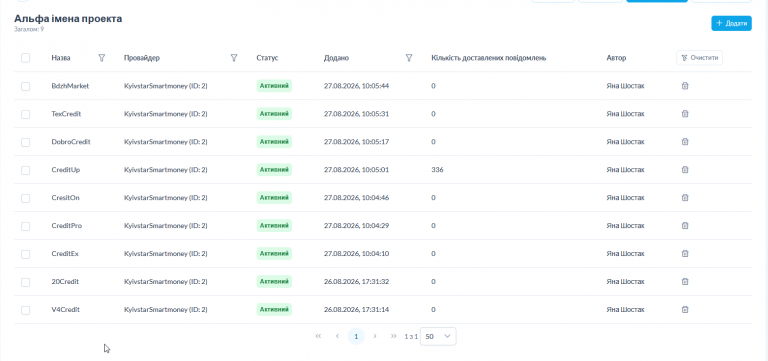The image size is (768, 361).
Task: Delete the TexCredit row with trash icon
Action: 685,114
